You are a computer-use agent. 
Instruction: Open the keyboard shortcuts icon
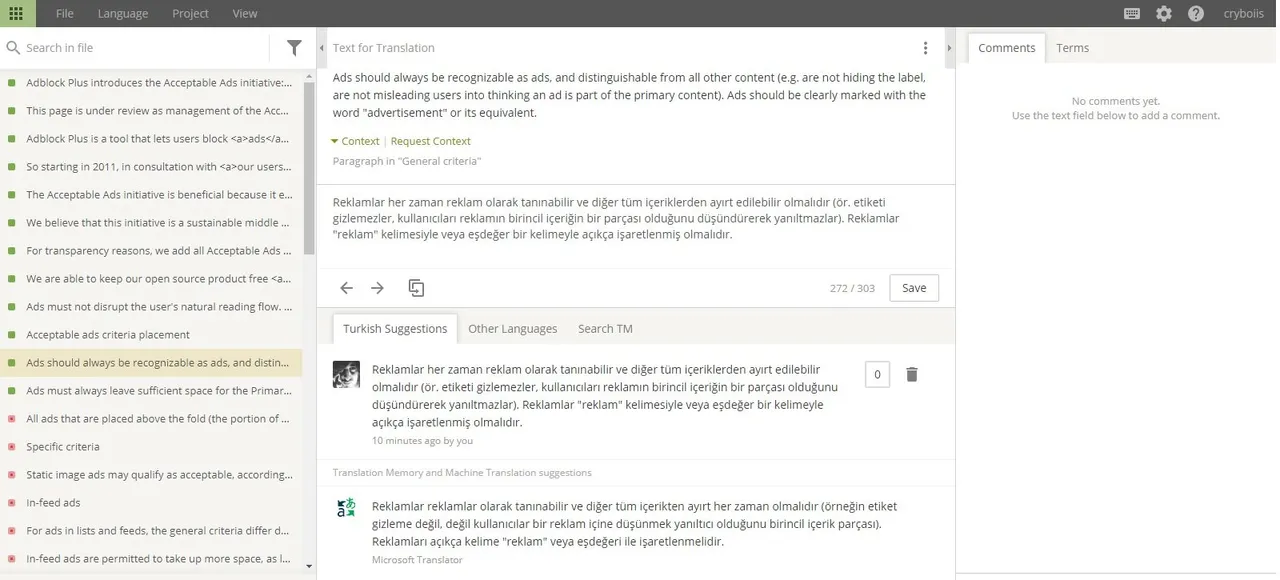(1132, 13)
